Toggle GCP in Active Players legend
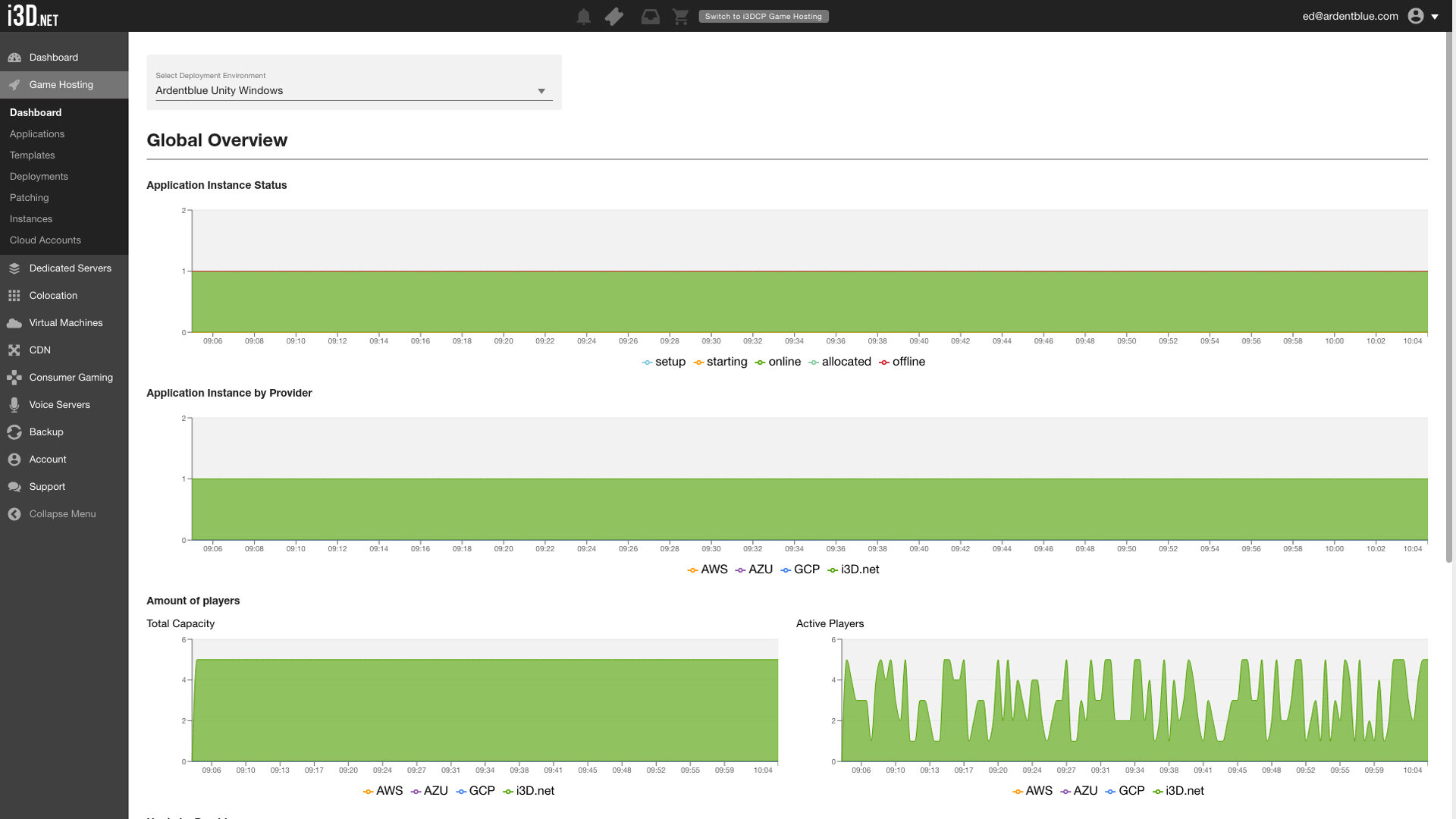Image resolution: width=1456 pixels, height=819 pixels. point(1125,791)
